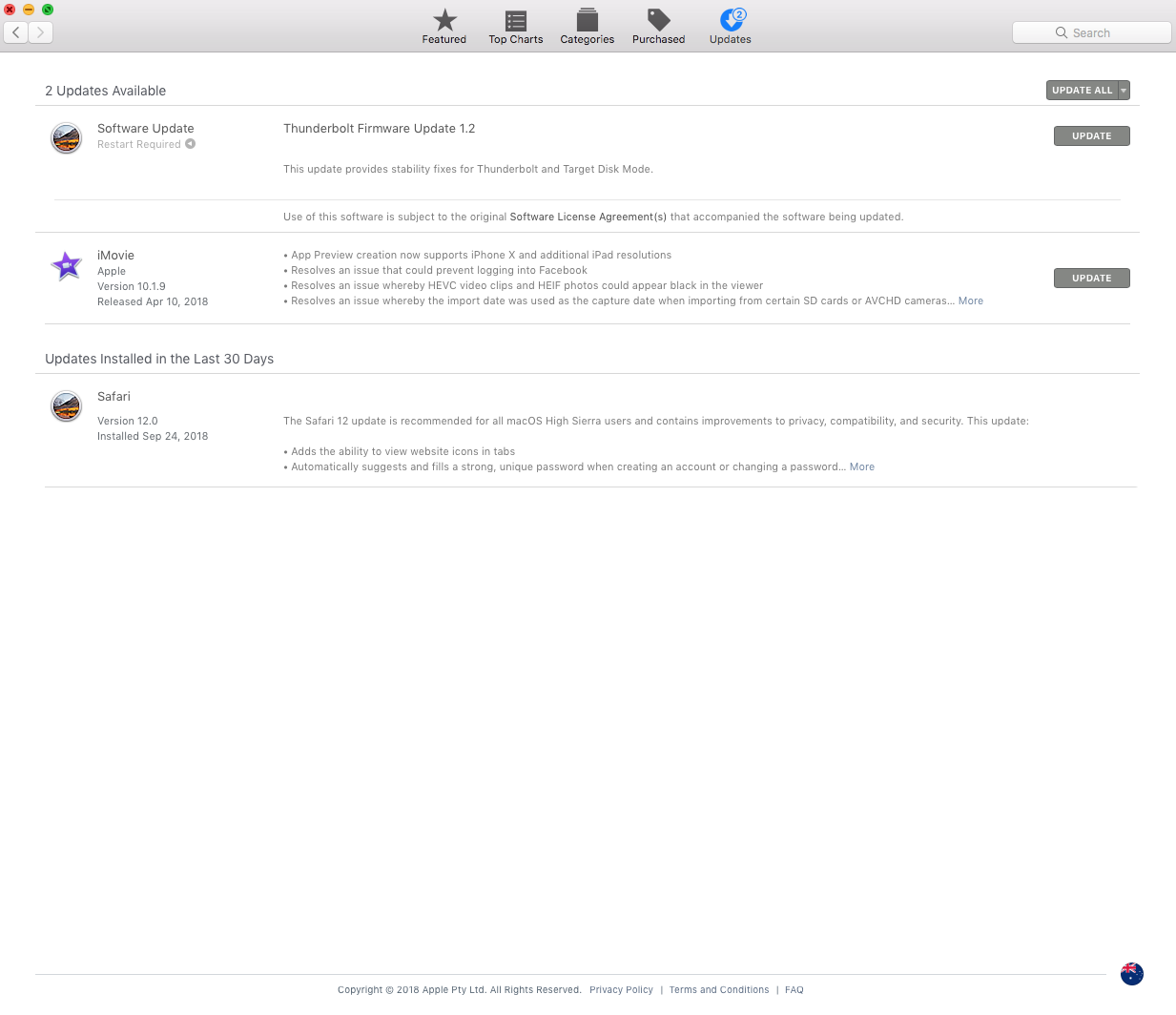
Task: Click the yellow minimize window button
Action: [29, 10]
